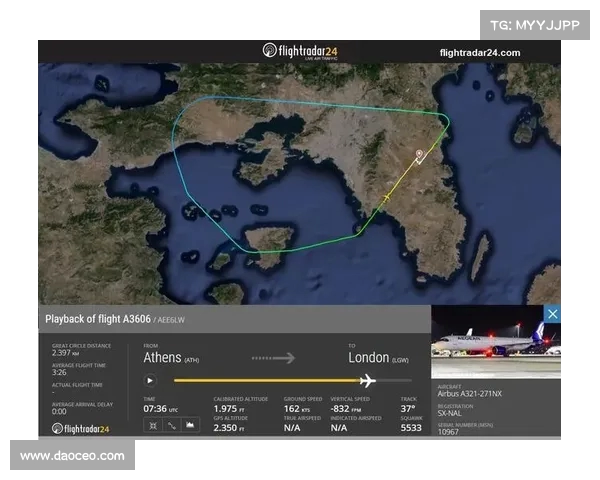Click the flight route path button
This screenshot has height=480, width=600.
pos(171,426)
